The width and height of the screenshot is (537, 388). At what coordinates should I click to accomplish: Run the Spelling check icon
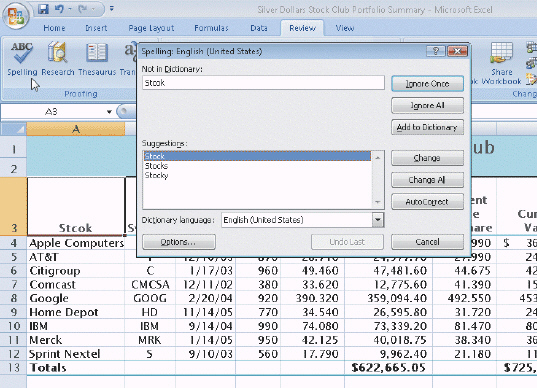(x=22, y=58)
